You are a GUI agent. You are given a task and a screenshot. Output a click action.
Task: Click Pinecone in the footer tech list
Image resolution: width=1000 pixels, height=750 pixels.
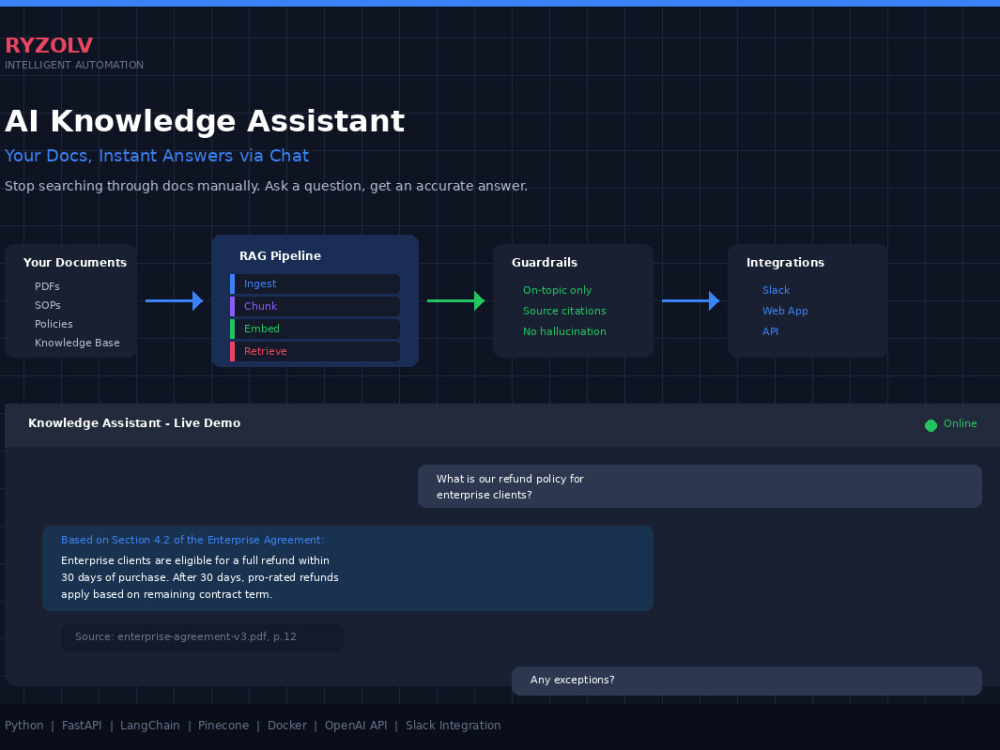coord(223,725)
